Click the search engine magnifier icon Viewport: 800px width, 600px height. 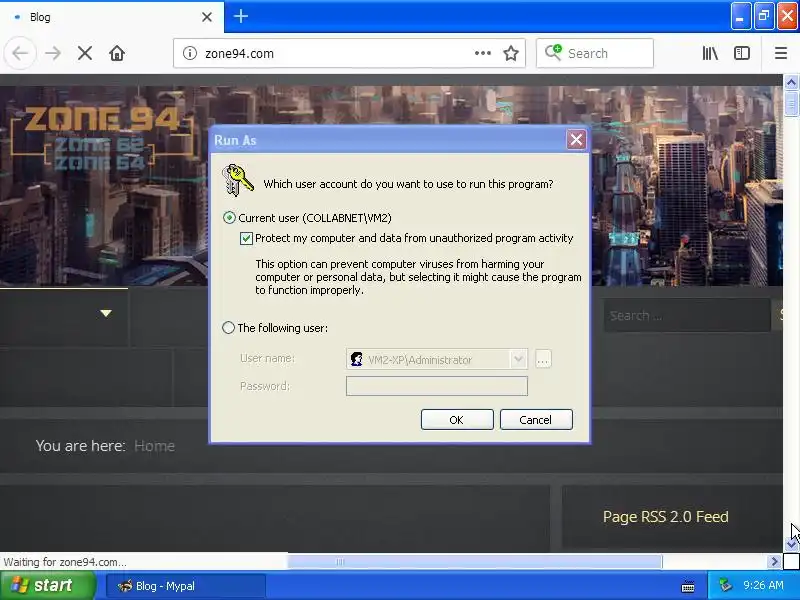tap(553, 52)
